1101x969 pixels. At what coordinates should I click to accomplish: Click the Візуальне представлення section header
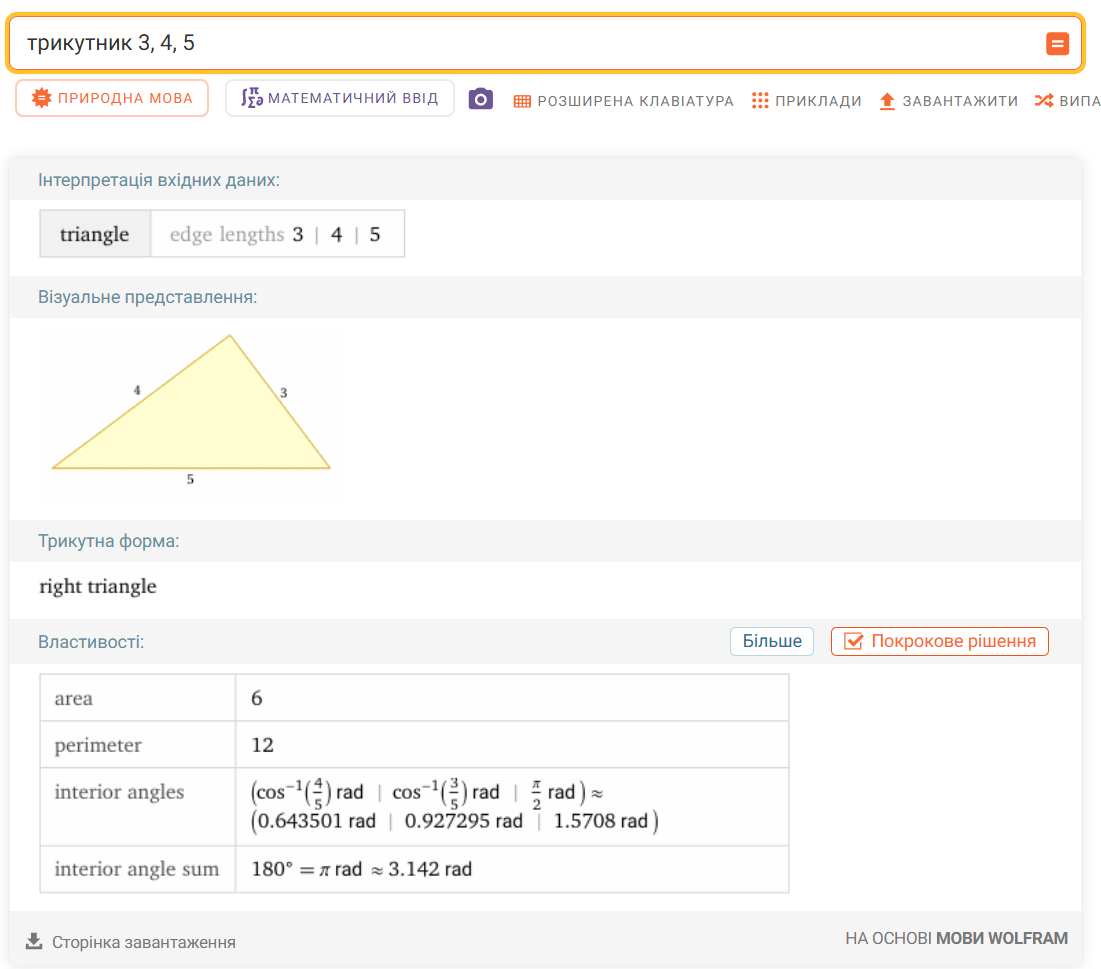pyautogui.click(x=147, y=298)
